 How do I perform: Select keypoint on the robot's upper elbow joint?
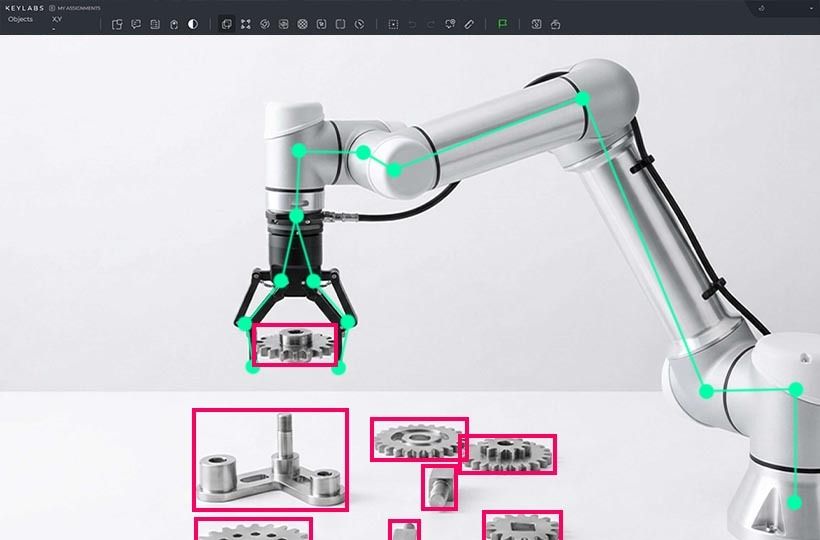583,98
